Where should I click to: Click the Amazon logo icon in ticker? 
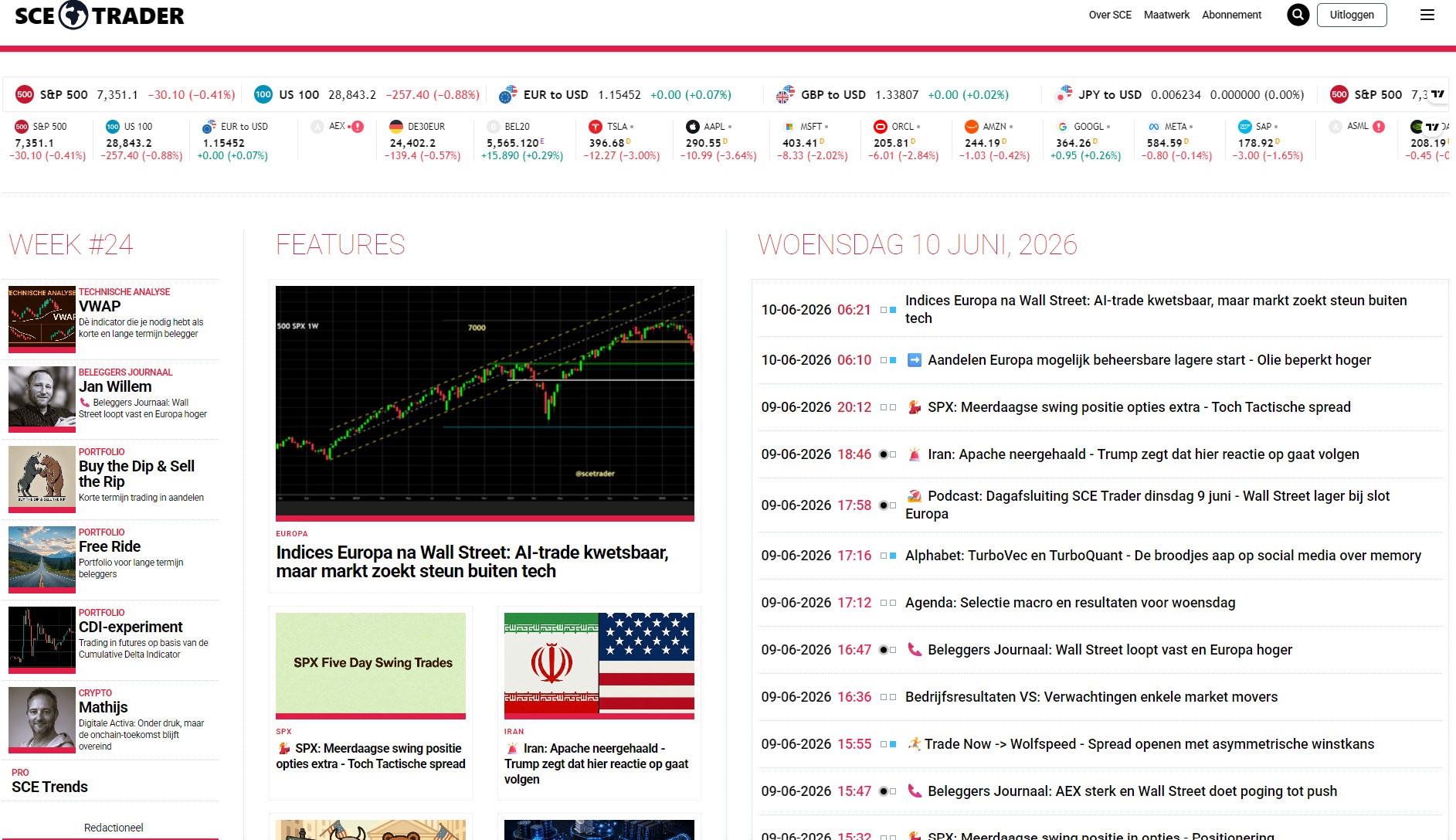971,127
